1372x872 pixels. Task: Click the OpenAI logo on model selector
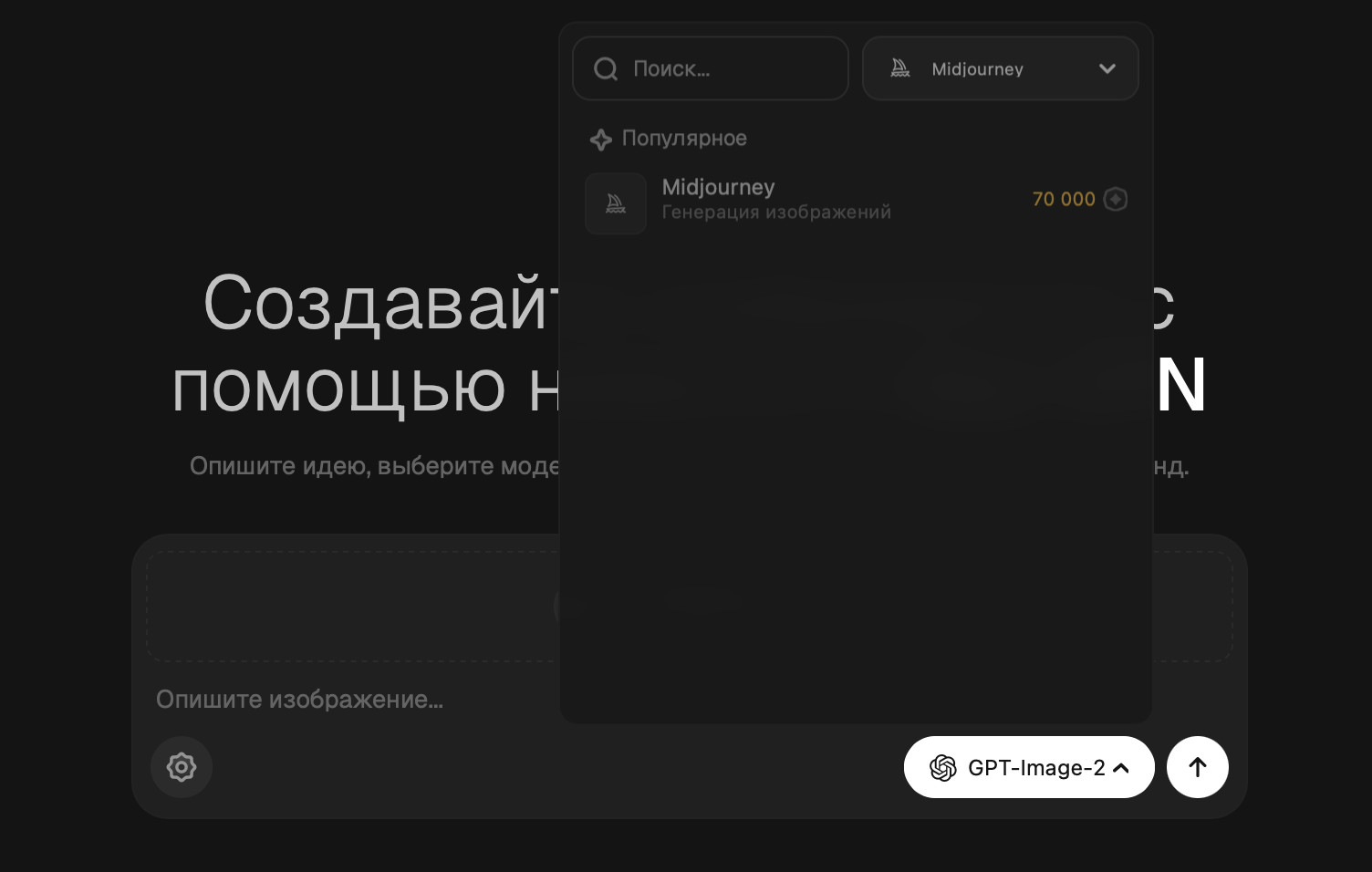click(x=943, y=768)
